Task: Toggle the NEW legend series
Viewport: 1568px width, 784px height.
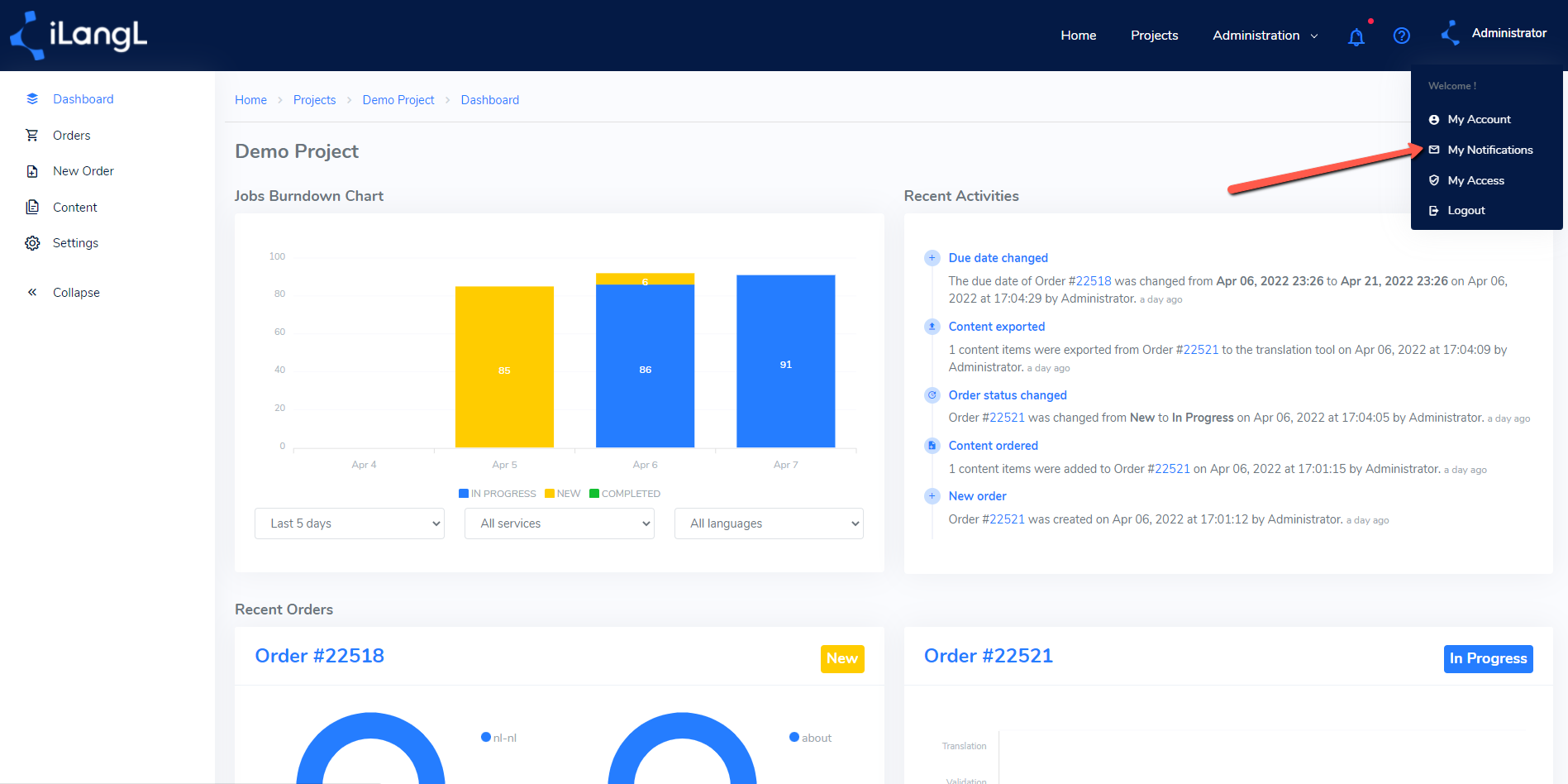Action: [x=563, y=494]
